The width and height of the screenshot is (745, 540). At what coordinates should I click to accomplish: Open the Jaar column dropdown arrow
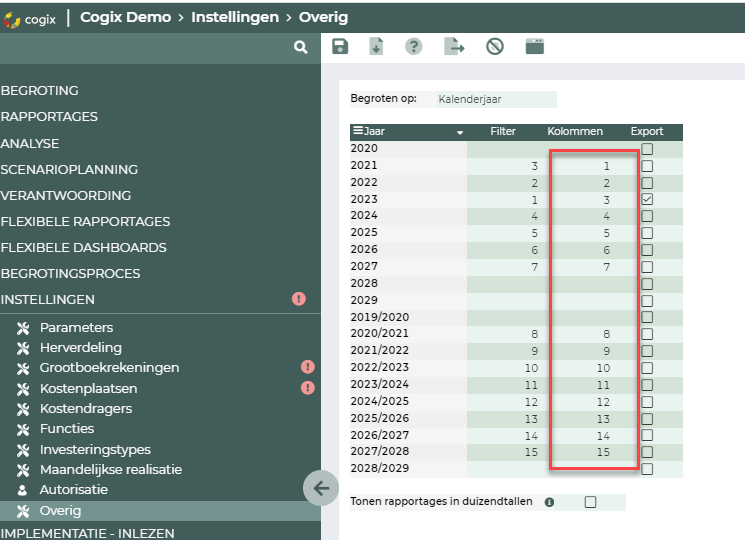pos(460,132)
